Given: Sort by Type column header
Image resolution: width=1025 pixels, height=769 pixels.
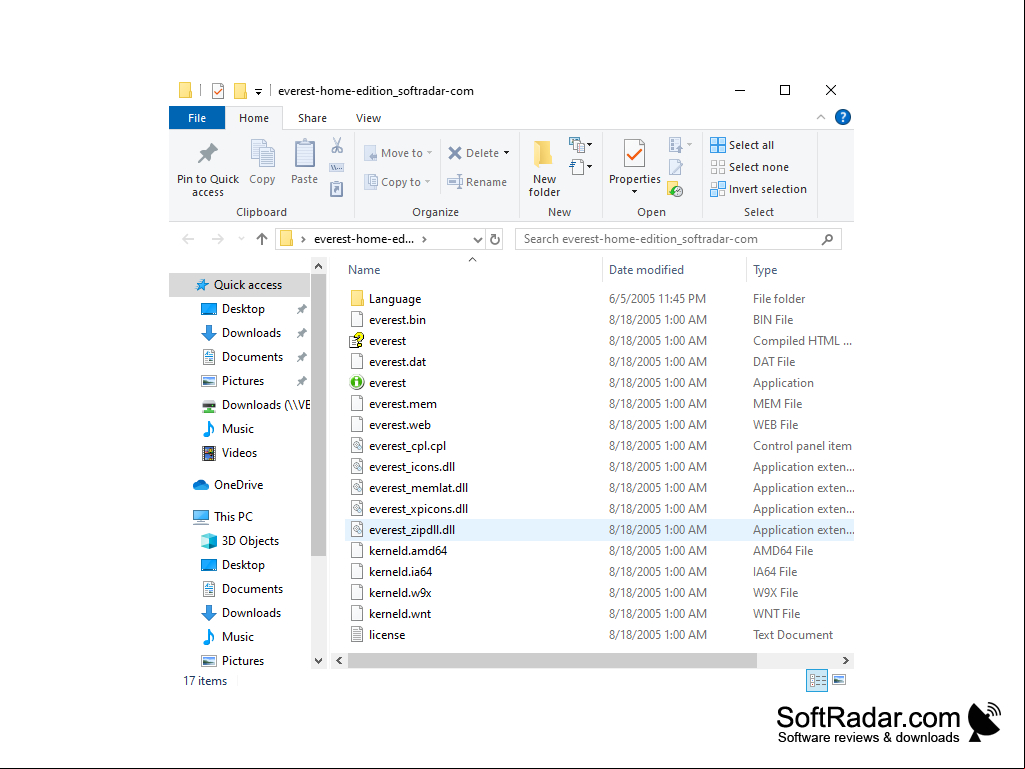Looking at the screenshot, I should click(x=765, y=270).
